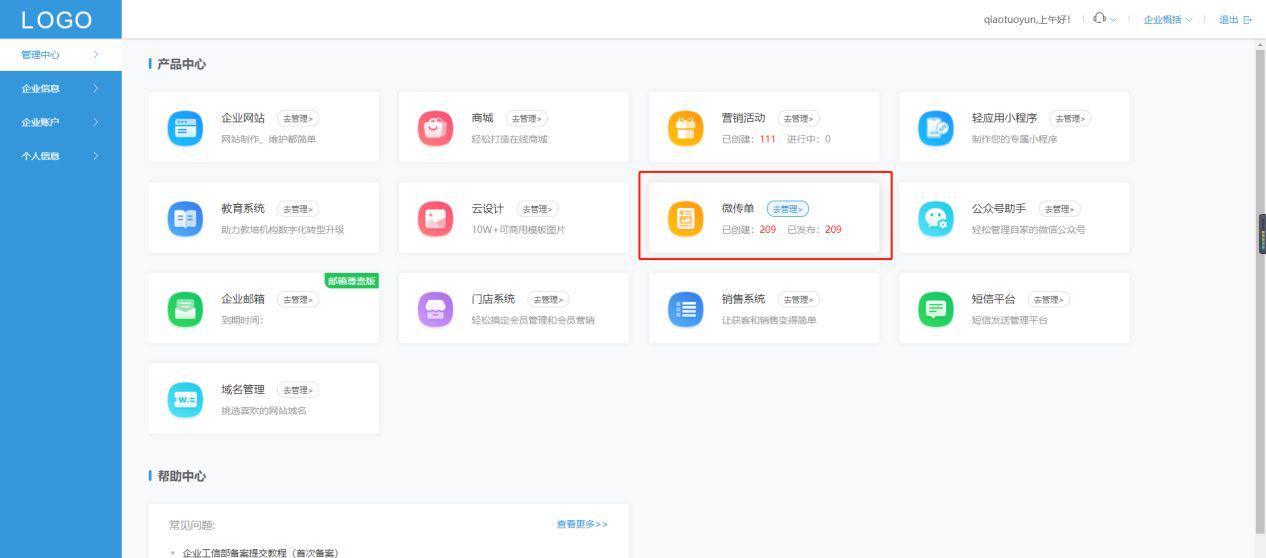The width and height of the screenshot is (1266, 558).
Task: Click 去管理 button for 微传单
Action: [x=788, y=209]
